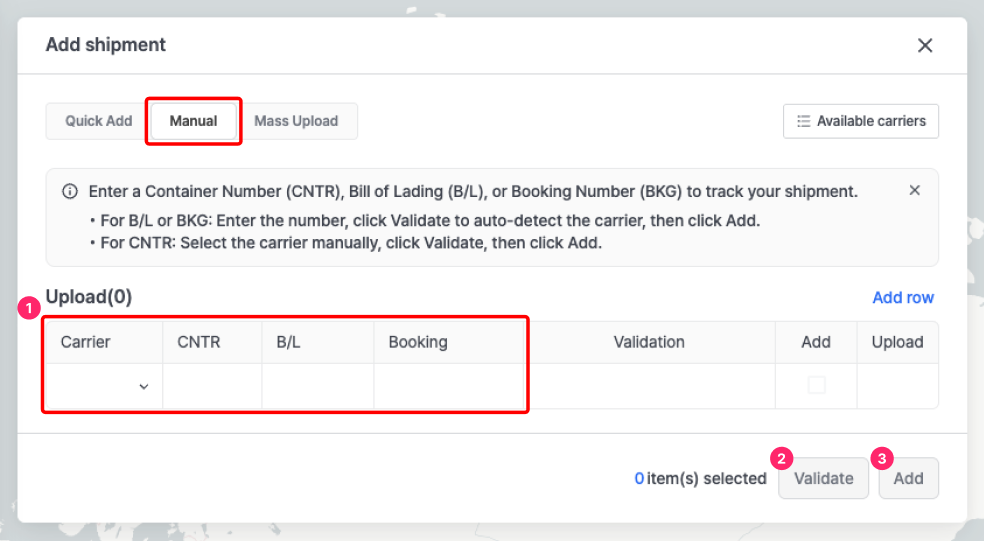
Task: Click the Add button at bottom
Action: 908,478
